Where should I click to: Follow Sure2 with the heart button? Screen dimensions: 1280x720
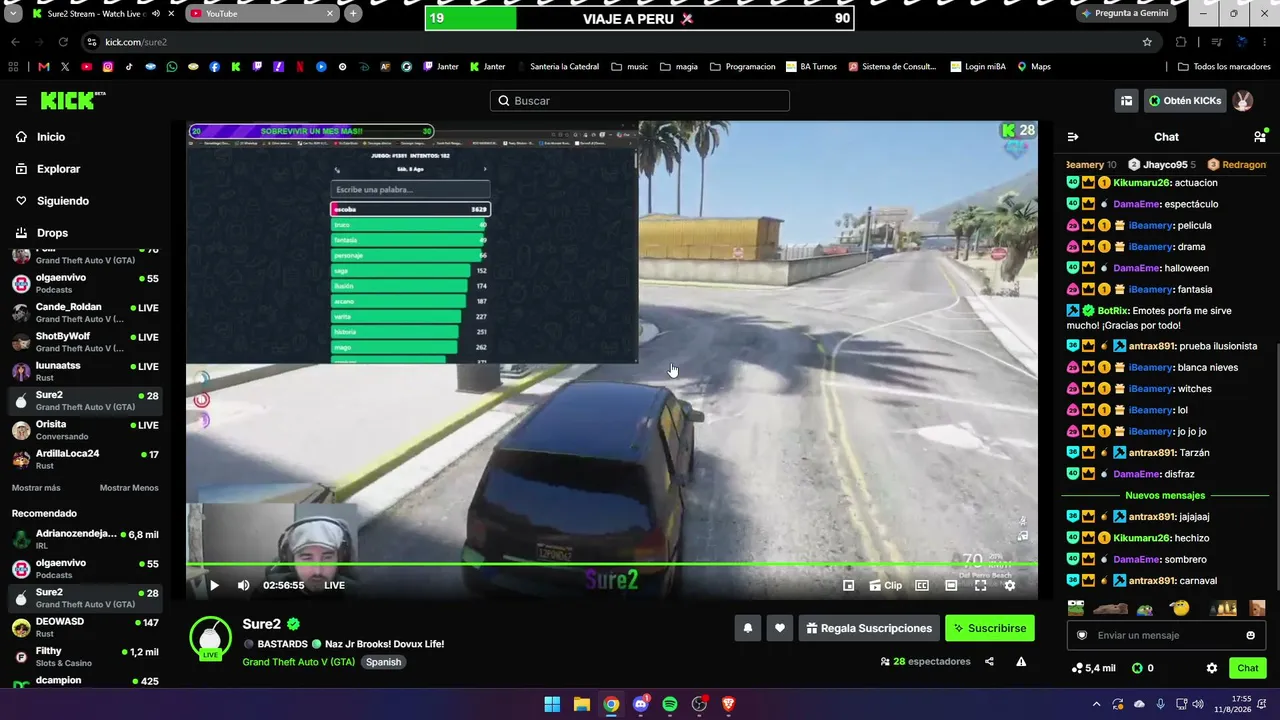click(x=780, y=628)
